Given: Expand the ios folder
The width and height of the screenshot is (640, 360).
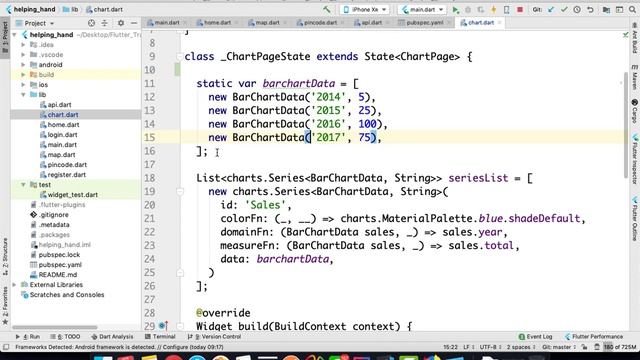Looking at the screenshot, I should tap(23, 84).
